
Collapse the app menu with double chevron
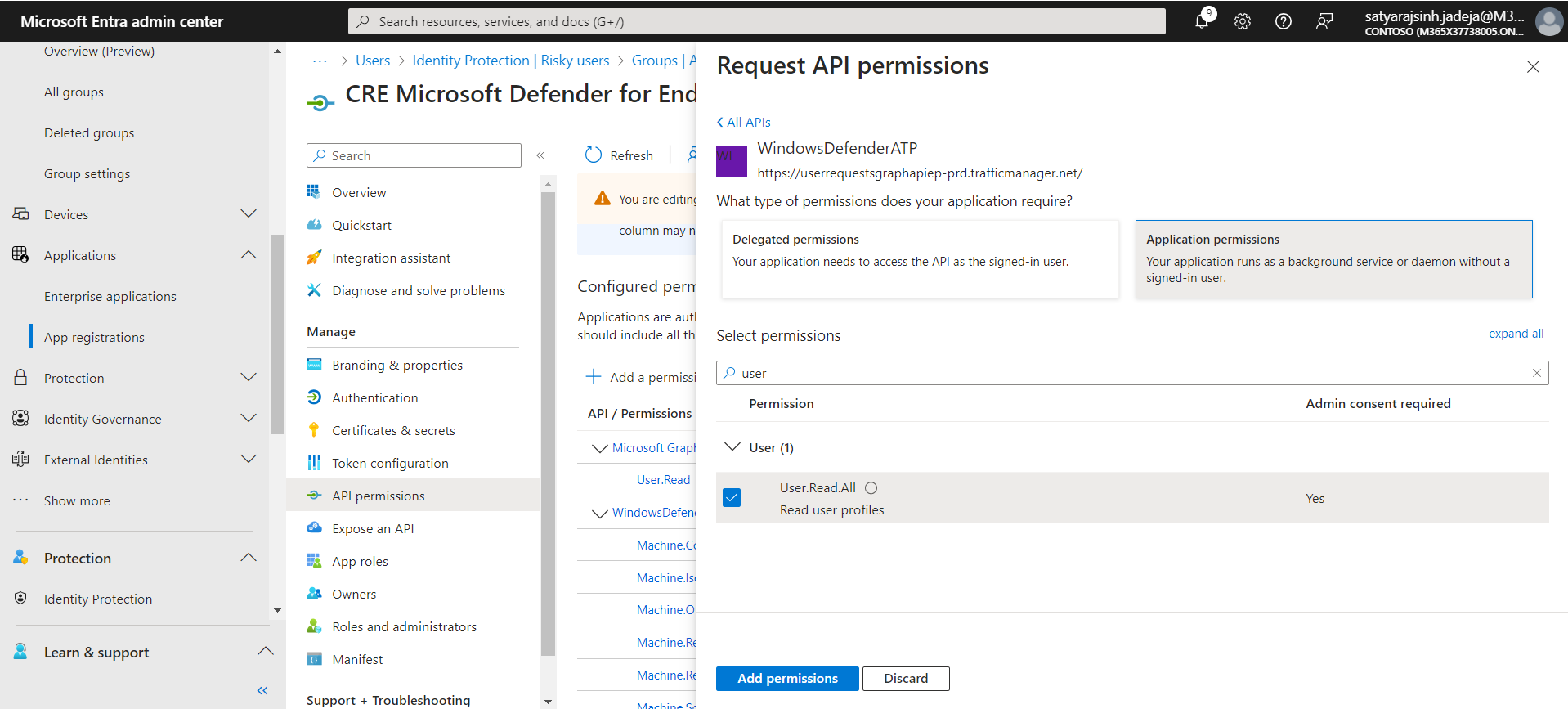[x=540, y=155]
